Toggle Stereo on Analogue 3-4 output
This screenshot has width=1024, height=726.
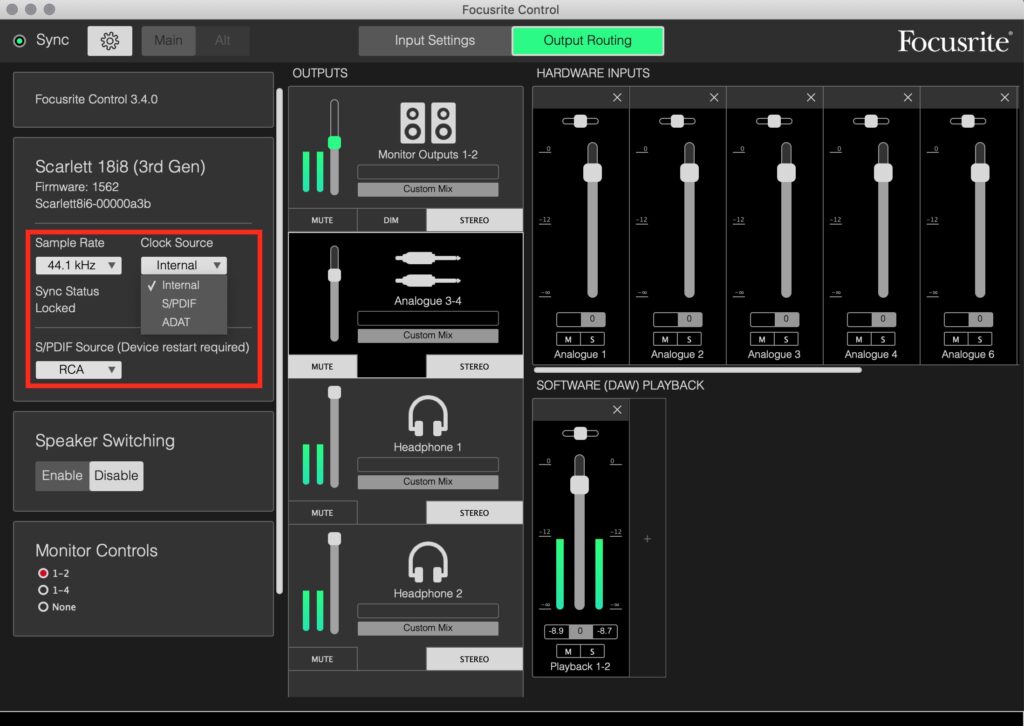[474, 366]
